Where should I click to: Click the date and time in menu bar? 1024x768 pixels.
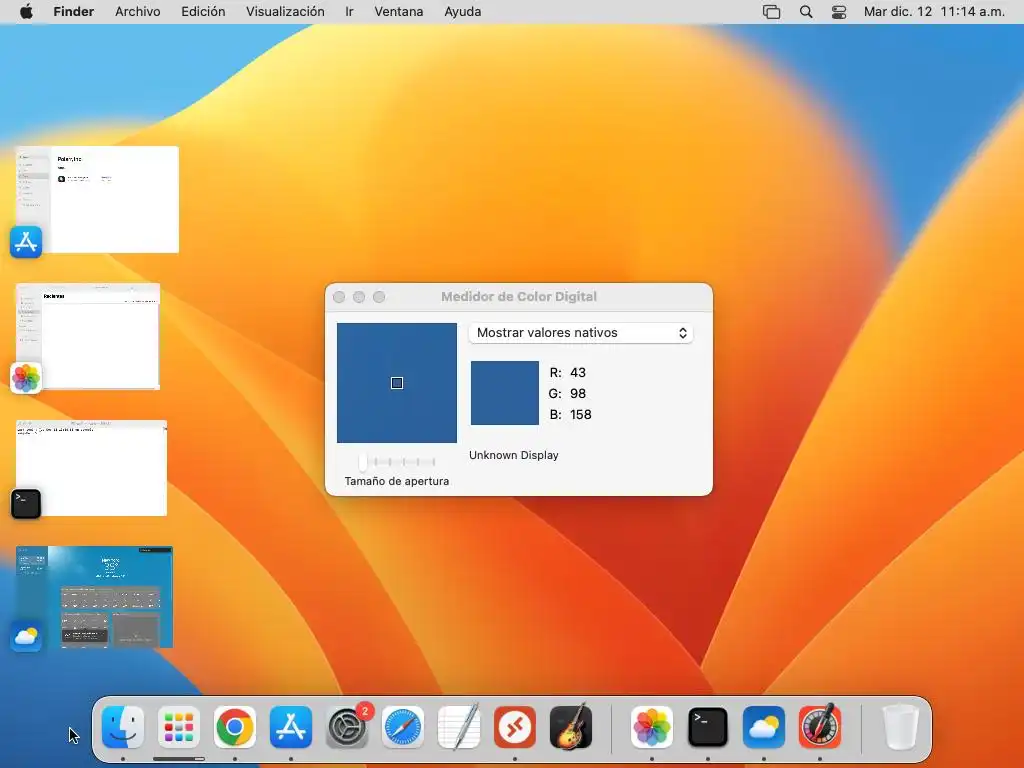[x=934, y=12]
